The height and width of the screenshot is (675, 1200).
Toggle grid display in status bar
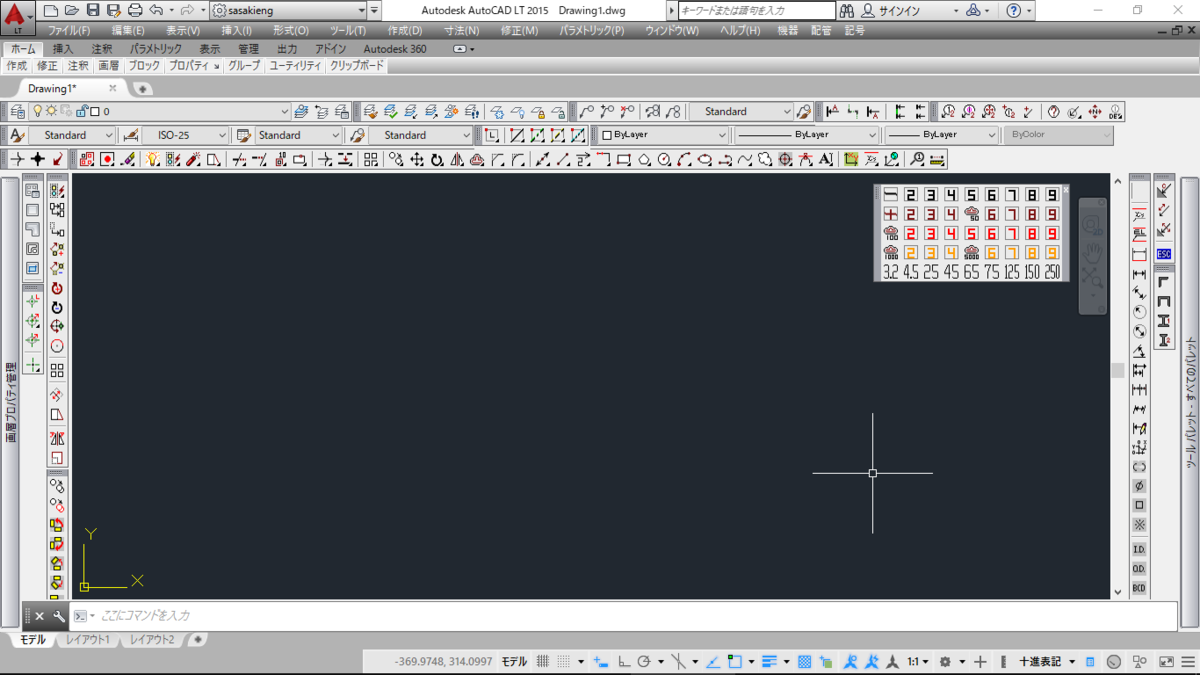[x=544, y=661]
